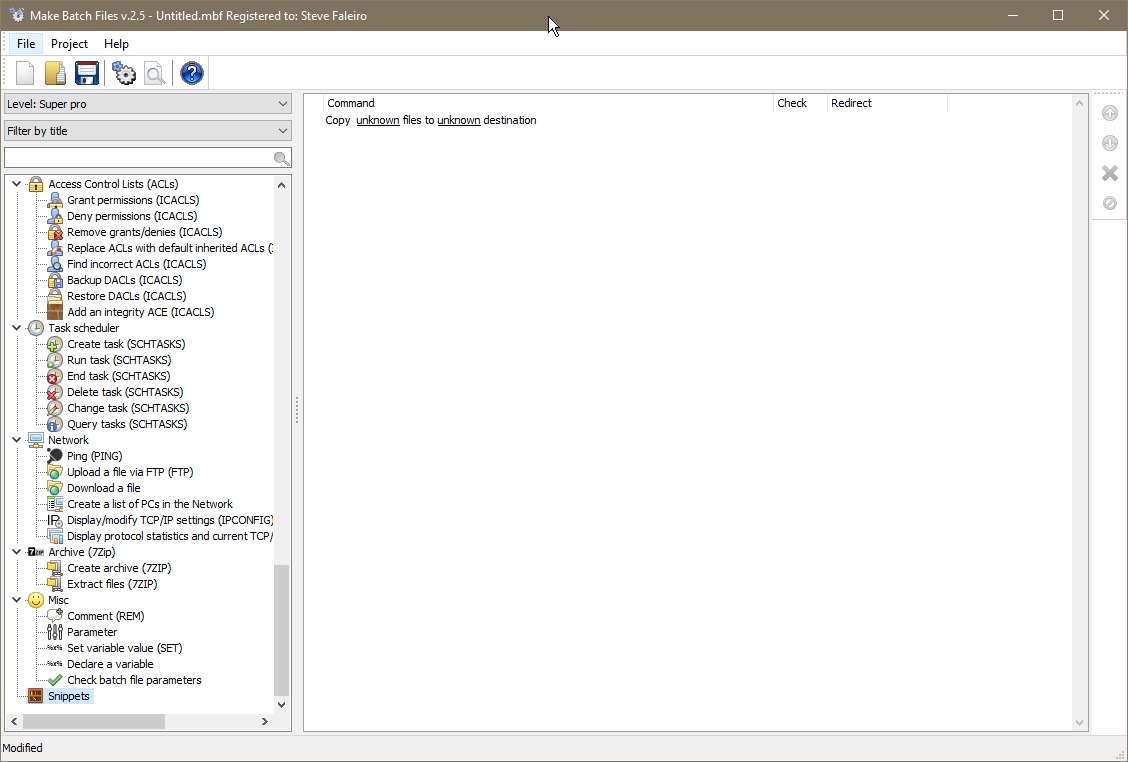
Task: Click the unknown destination link
Action: pos(459,120)
